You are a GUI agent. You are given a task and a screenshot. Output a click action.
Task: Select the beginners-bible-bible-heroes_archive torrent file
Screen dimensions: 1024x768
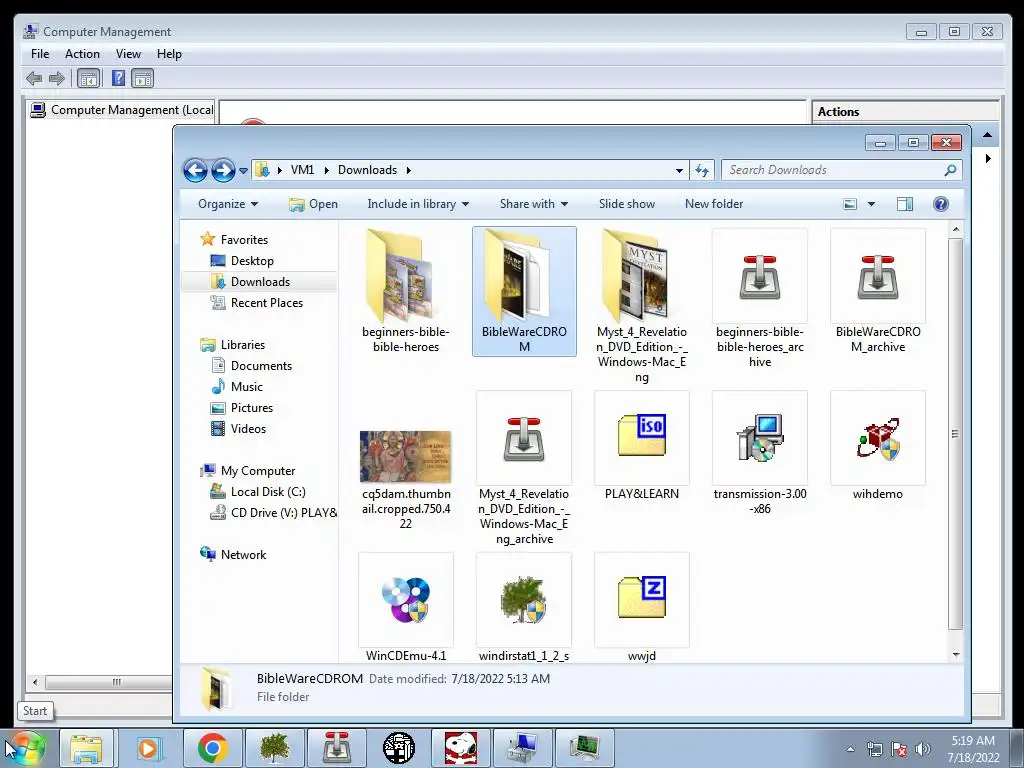click(760, 298)
